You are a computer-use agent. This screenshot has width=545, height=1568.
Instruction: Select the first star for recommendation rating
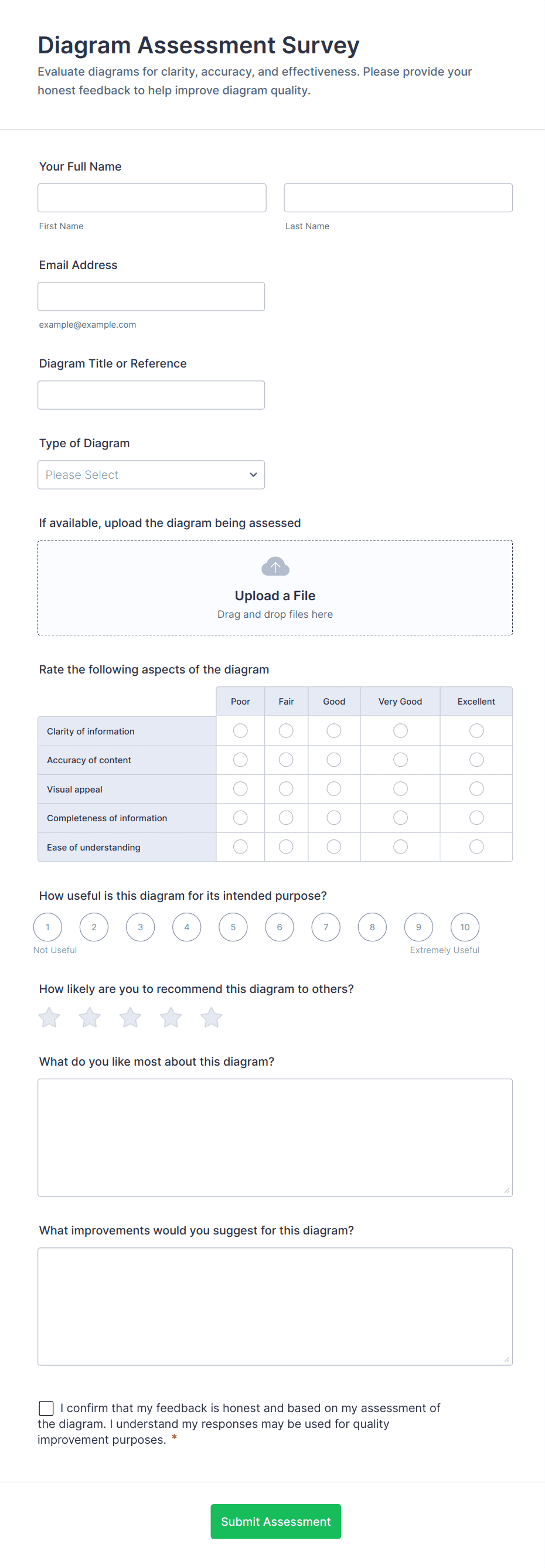(x=49, y=1017)
